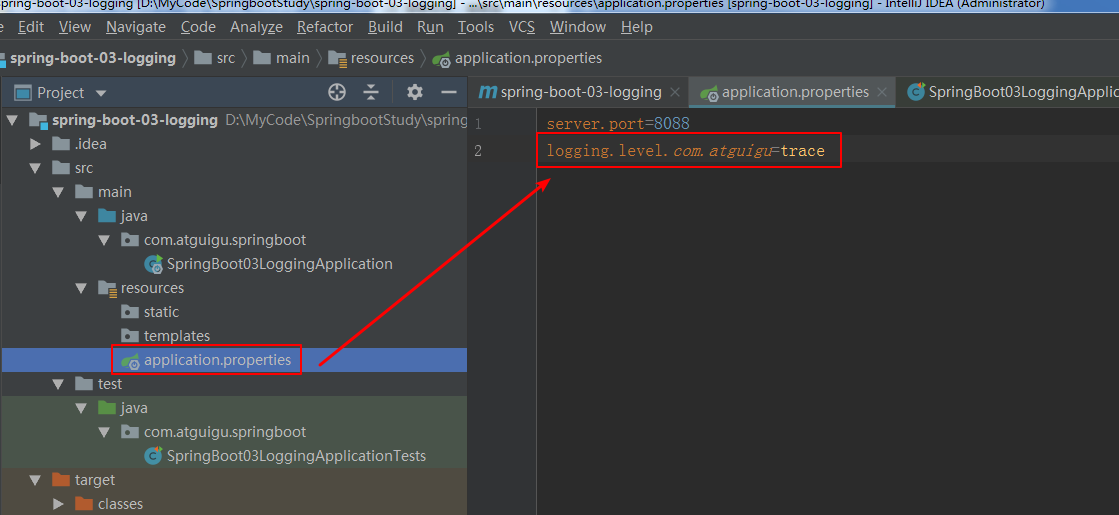Image resolution: width=1119 pixels, height=515 pixels.
Task: Expand the classes folder arrow
Action: [59, 504]
